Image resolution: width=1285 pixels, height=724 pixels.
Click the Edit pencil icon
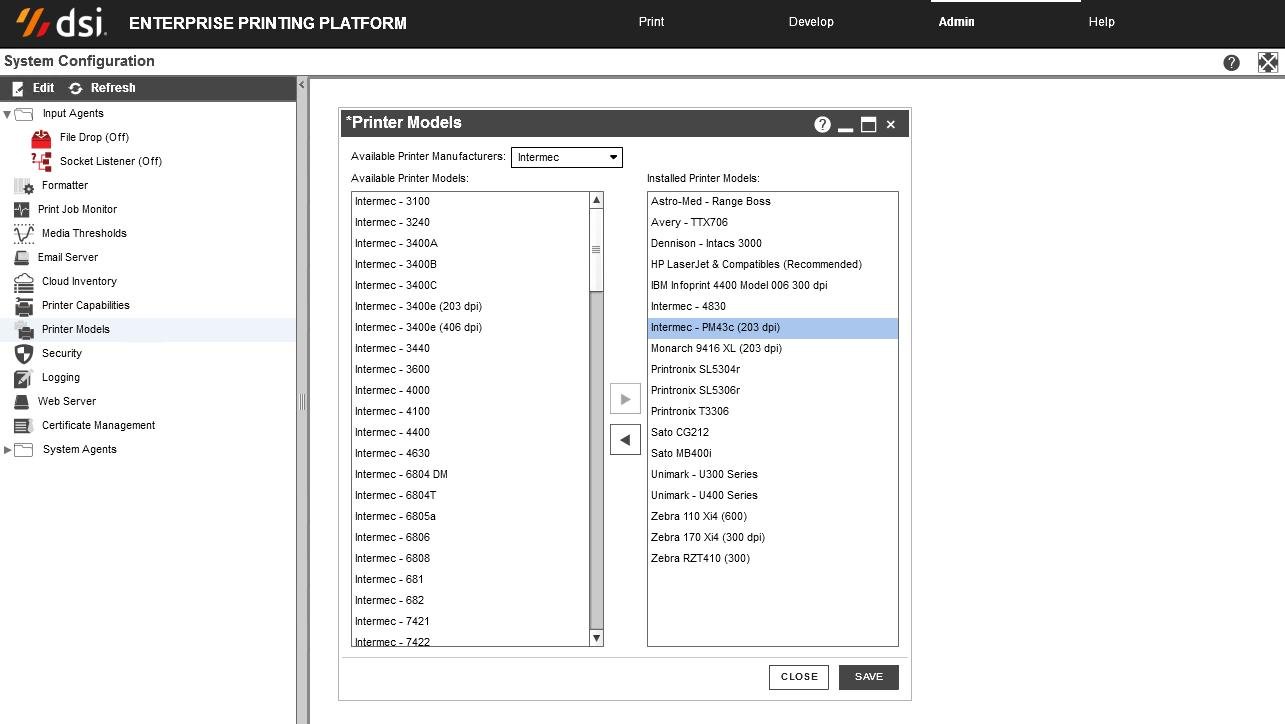pos(17,88)
